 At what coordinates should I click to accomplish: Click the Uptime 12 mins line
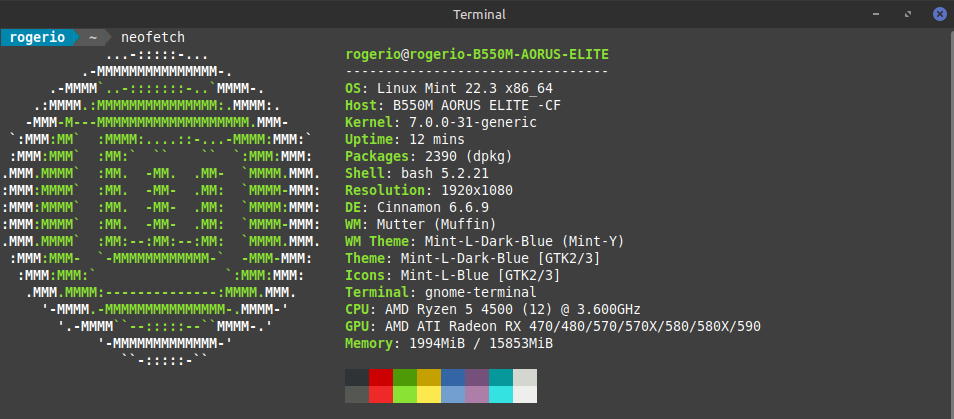click(x=405, y=139)
